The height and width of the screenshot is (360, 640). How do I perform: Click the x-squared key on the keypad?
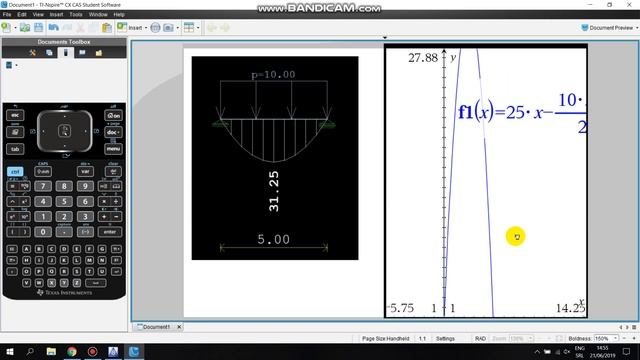[x=24, y=202]
